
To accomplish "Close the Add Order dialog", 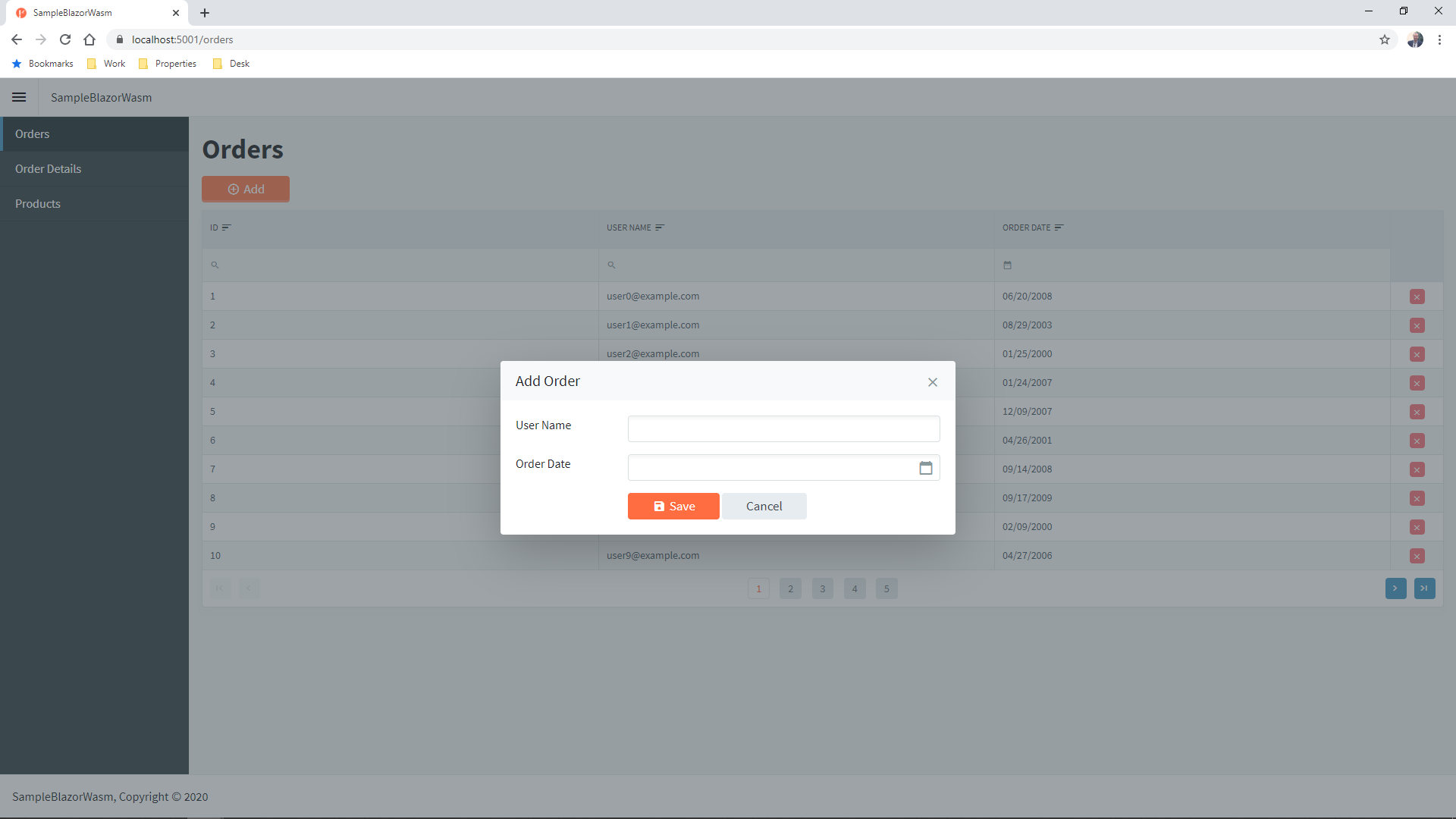I will pyautogui.click(x=933, y=382).
